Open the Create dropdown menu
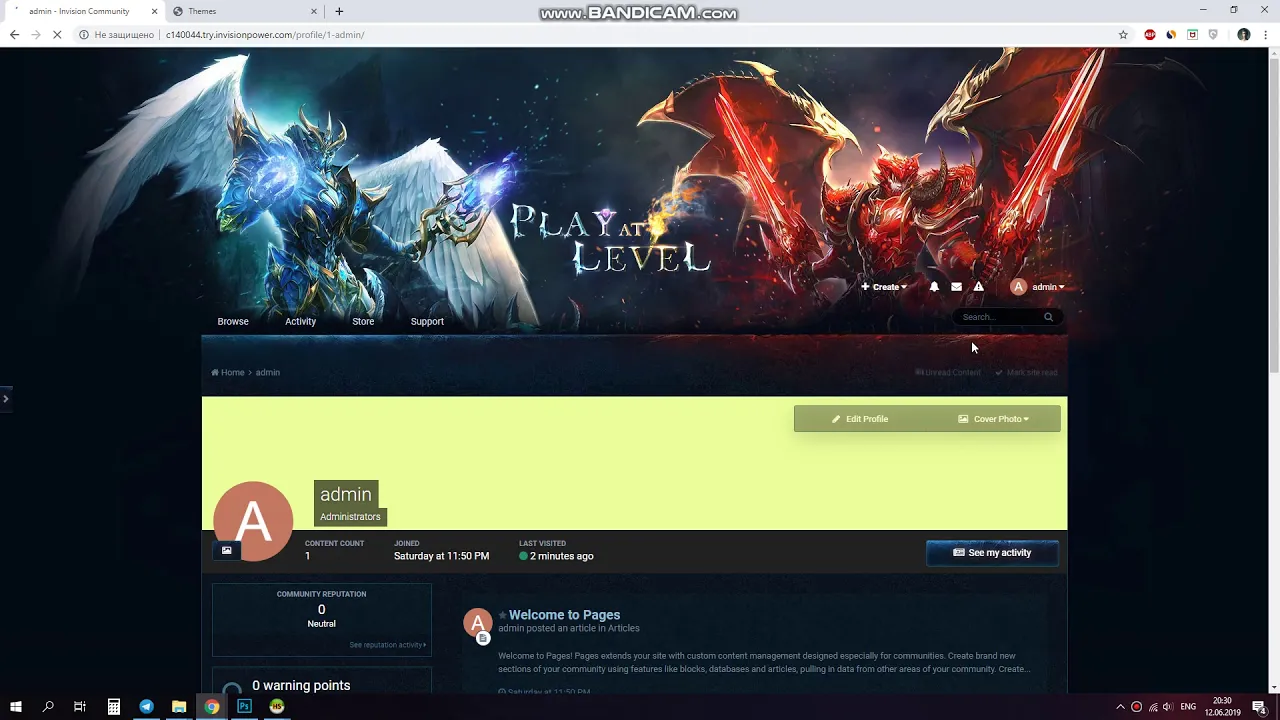This screenshot has width=1280, height=720. [884, 287]
